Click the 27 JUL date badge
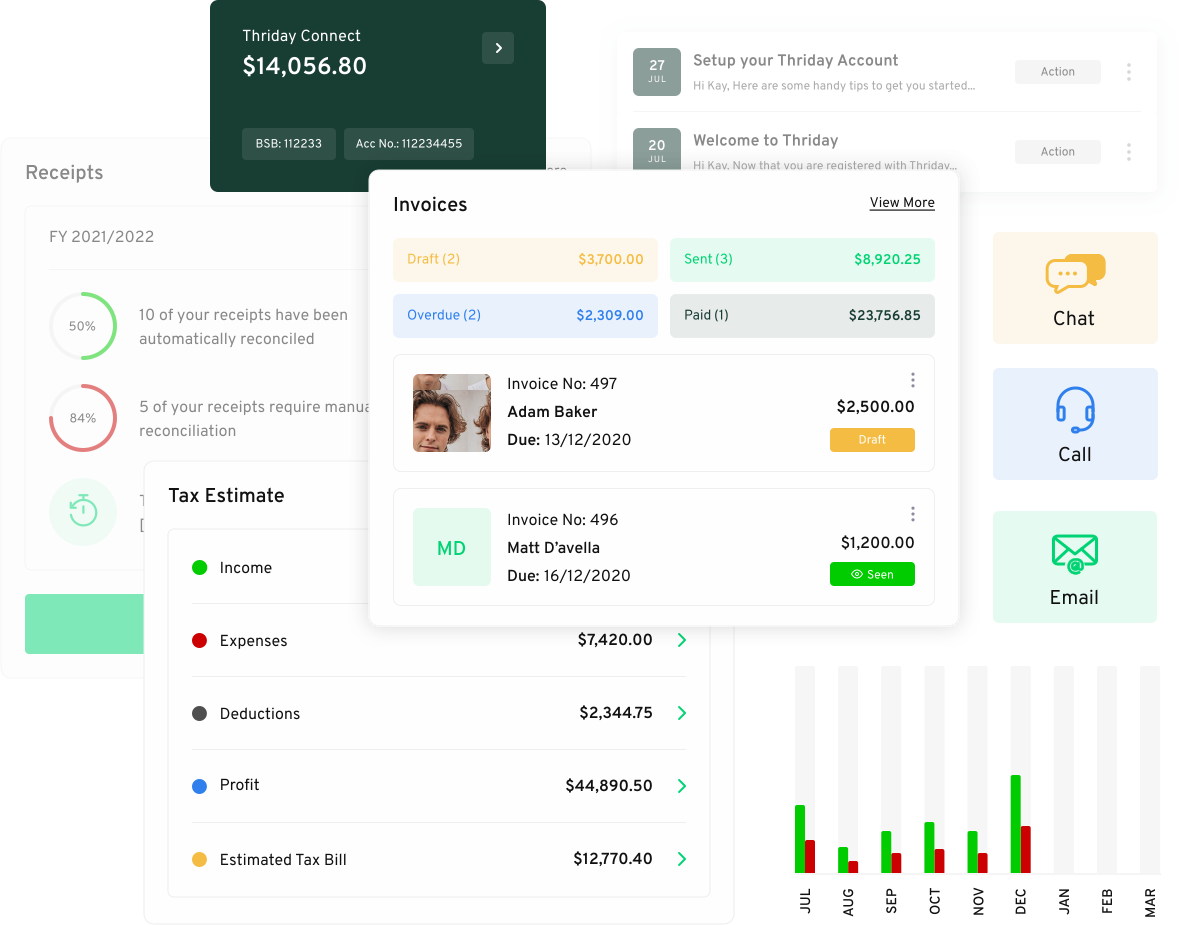1179x925 pixels. click(x=657, y=71)
